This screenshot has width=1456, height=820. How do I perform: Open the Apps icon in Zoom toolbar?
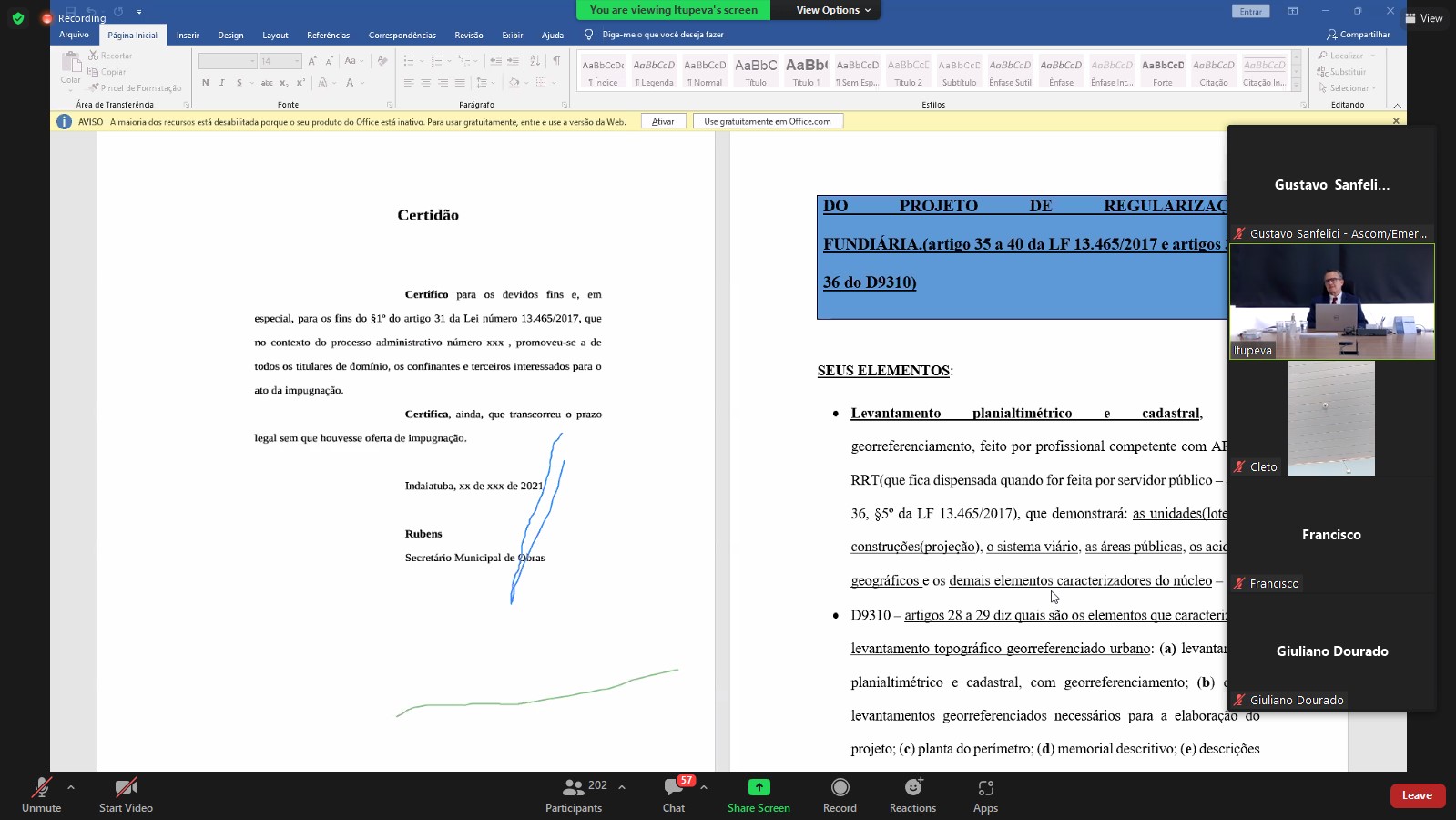click(x=985, y=788)
